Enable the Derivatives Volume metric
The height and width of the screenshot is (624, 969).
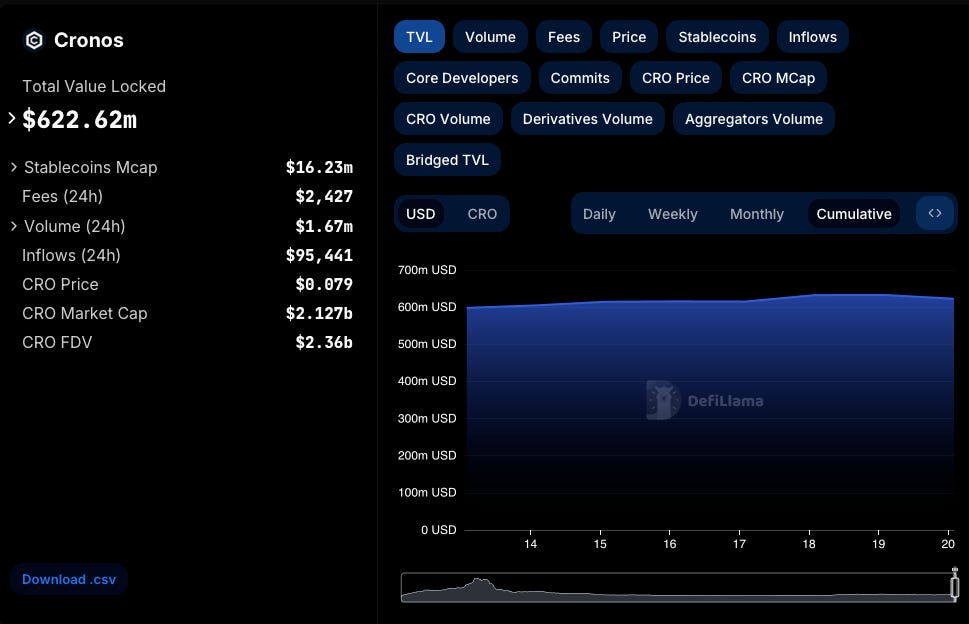587,119
